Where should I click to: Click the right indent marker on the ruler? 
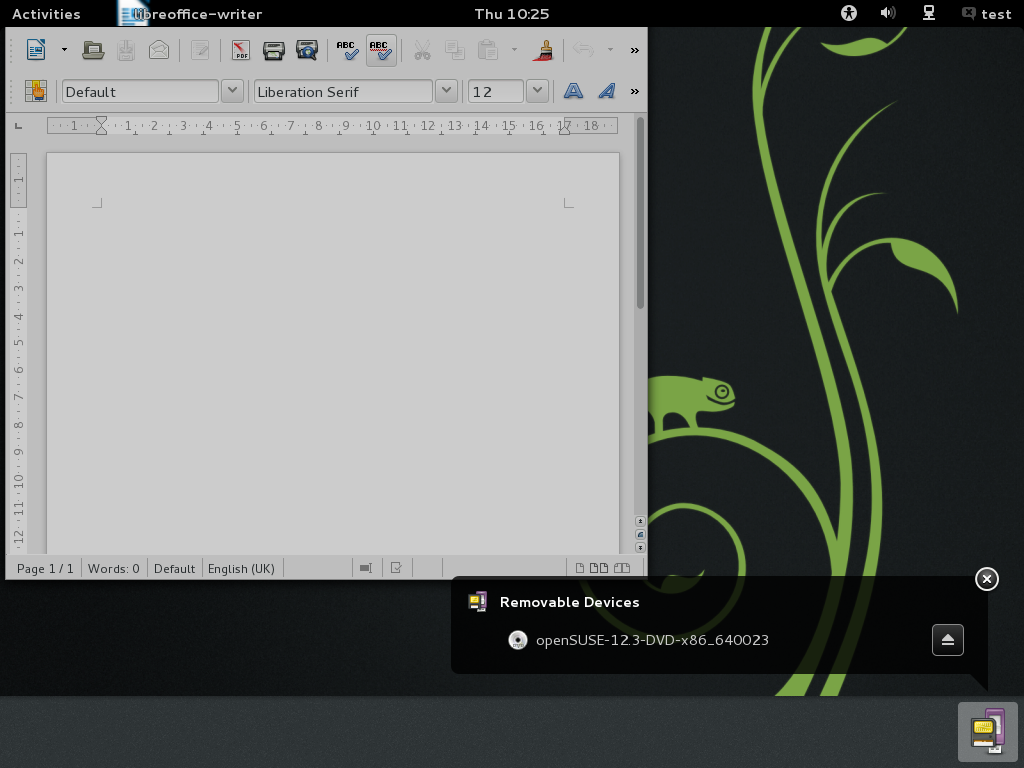(x=564, y=129)
